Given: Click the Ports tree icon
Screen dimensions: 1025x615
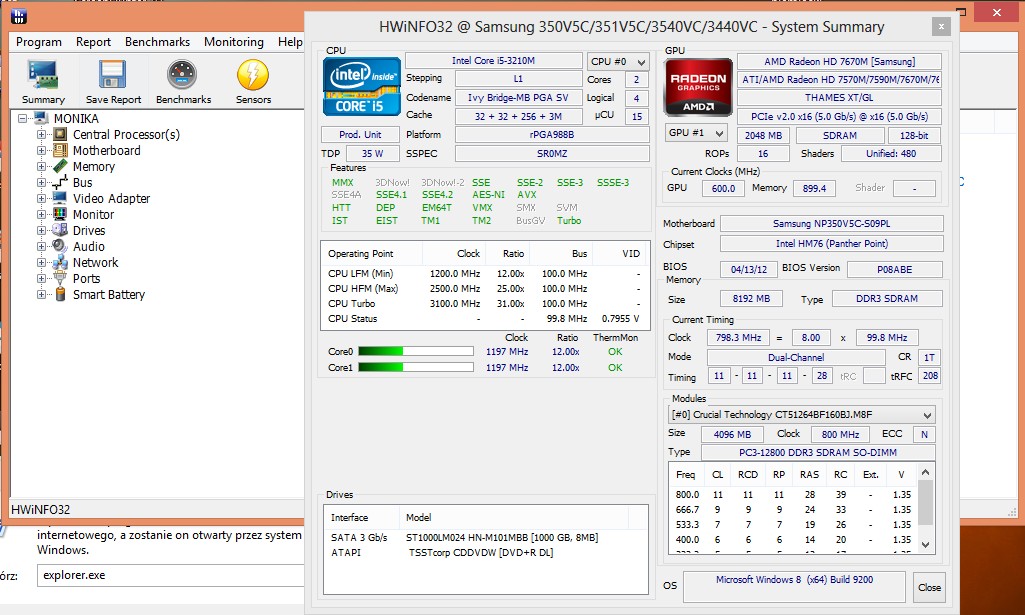Looking at the screenshot, I should tap(60, 278).
